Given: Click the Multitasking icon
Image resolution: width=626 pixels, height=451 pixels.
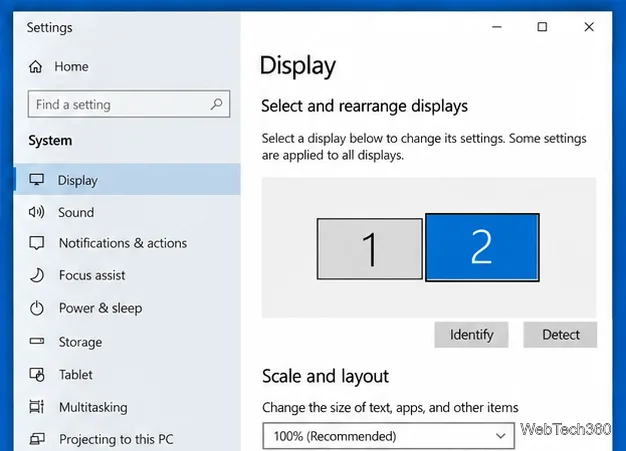Looking at the screenshot, I should coord(37,407).
